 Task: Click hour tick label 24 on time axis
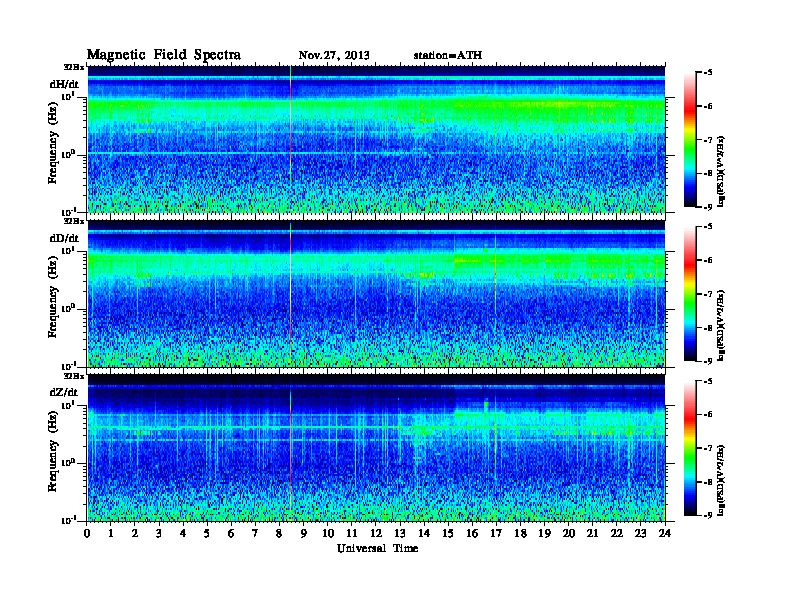coord(665,533)
